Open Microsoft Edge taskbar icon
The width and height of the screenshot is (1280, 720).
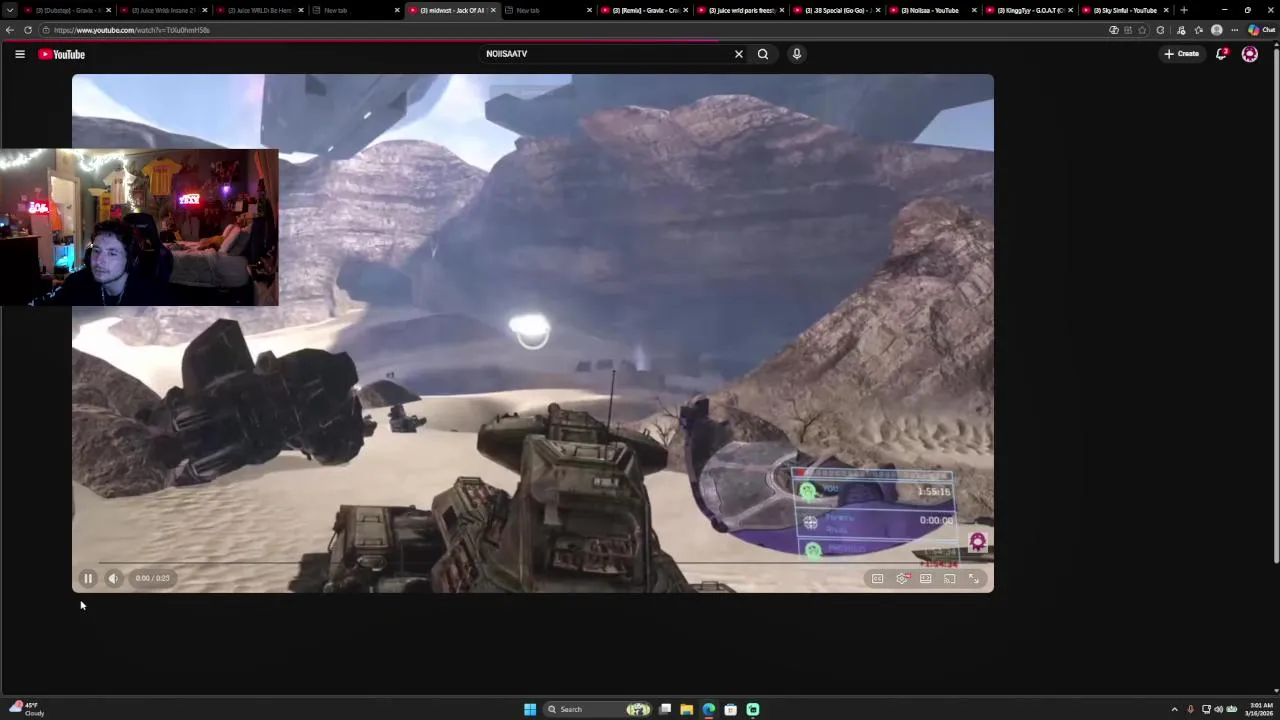click(x=709, y=709)
